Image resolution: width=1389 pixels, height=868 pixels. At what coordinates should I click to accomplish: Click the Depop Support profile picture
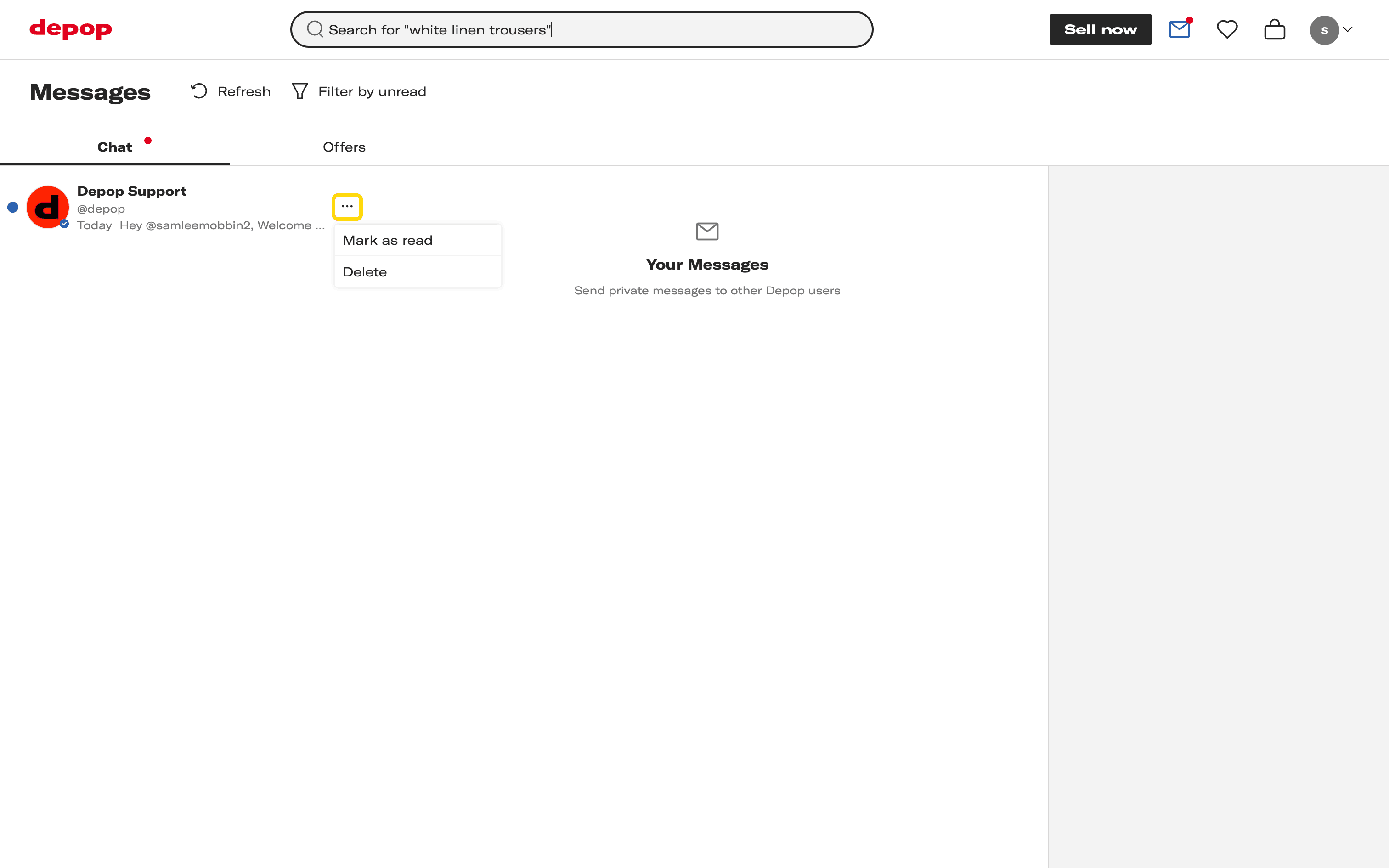tap(48, 207)
